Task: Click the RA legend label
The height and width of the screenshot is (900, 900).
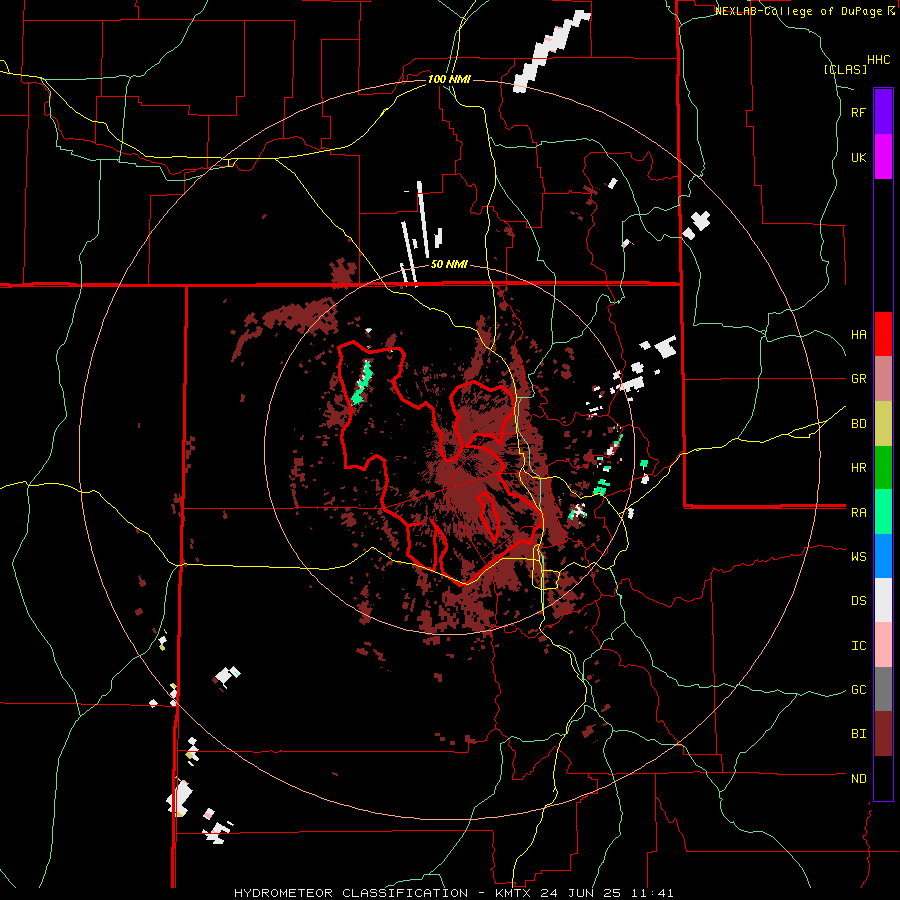Action: coord(858,513)
